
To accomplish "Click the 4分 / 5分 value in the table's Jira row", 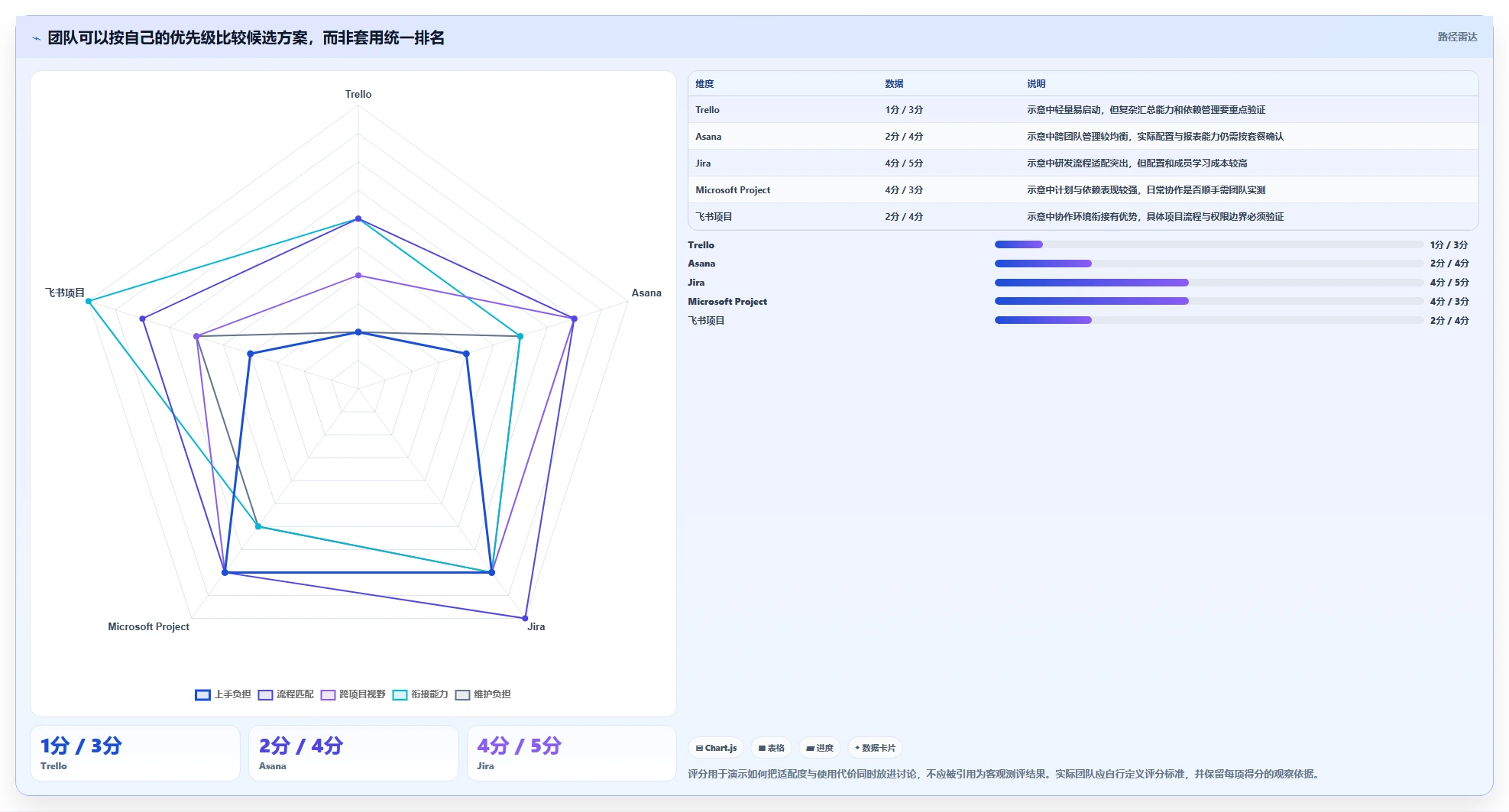I will (x=904, y=163).
